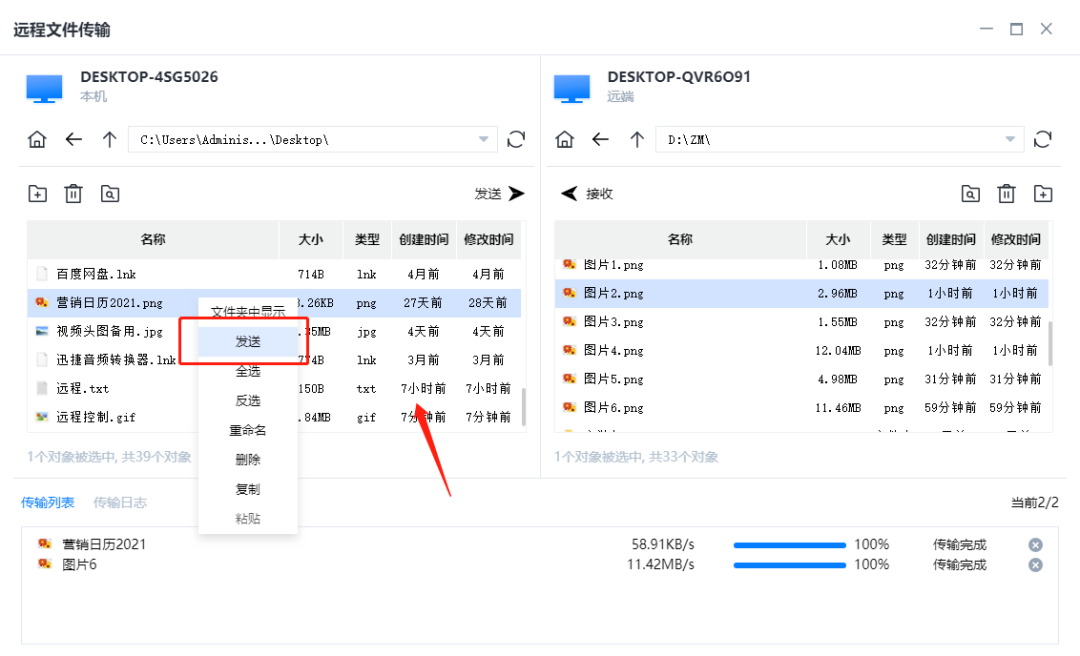Image resolution: width=1080 pixels, height=656 pixels.
Task: Go to home folder on local panel
Action: click(37, 140)
